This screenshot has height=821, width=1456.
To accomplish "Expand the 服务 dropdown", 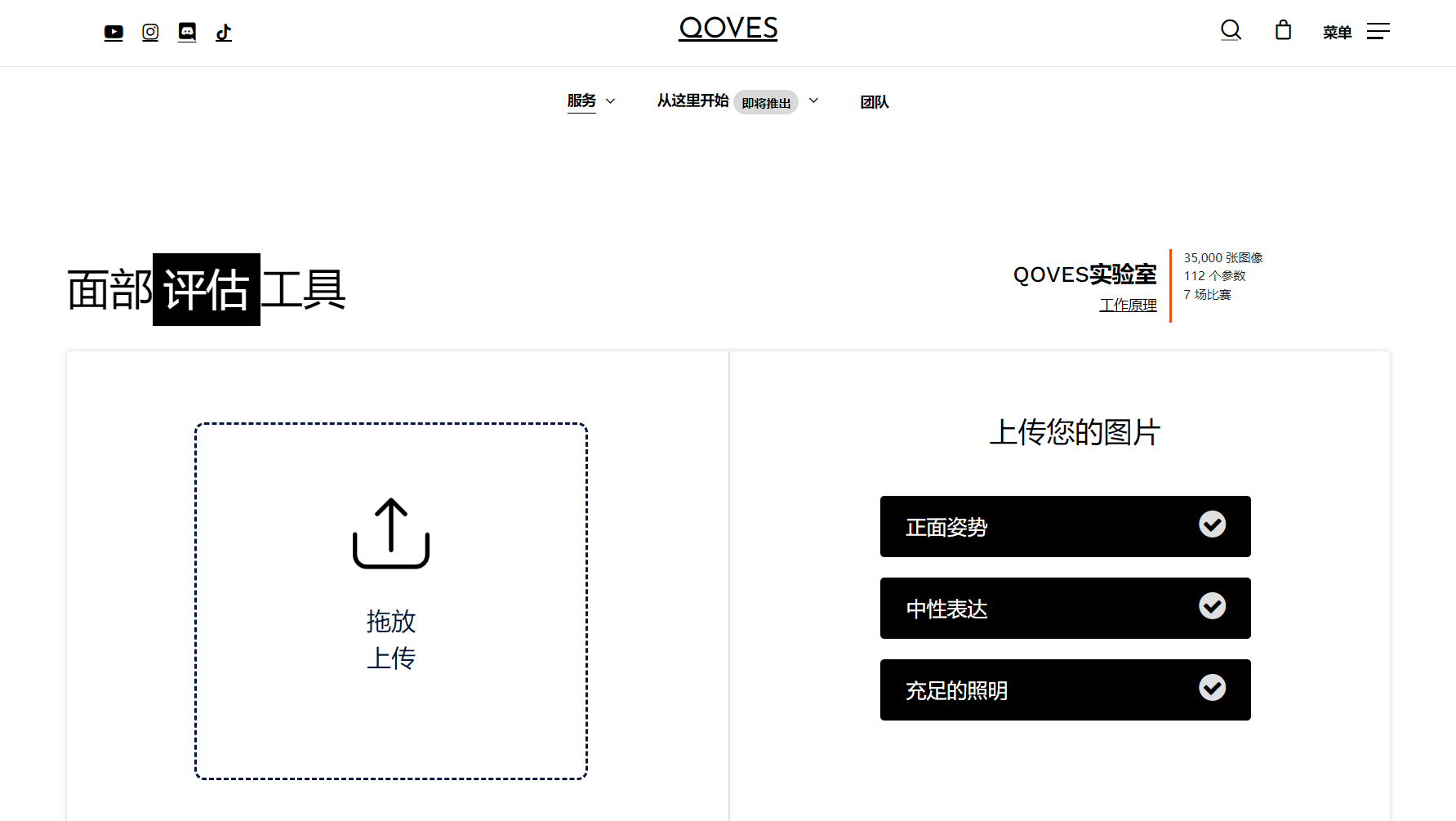I will [x=610, y=101].
